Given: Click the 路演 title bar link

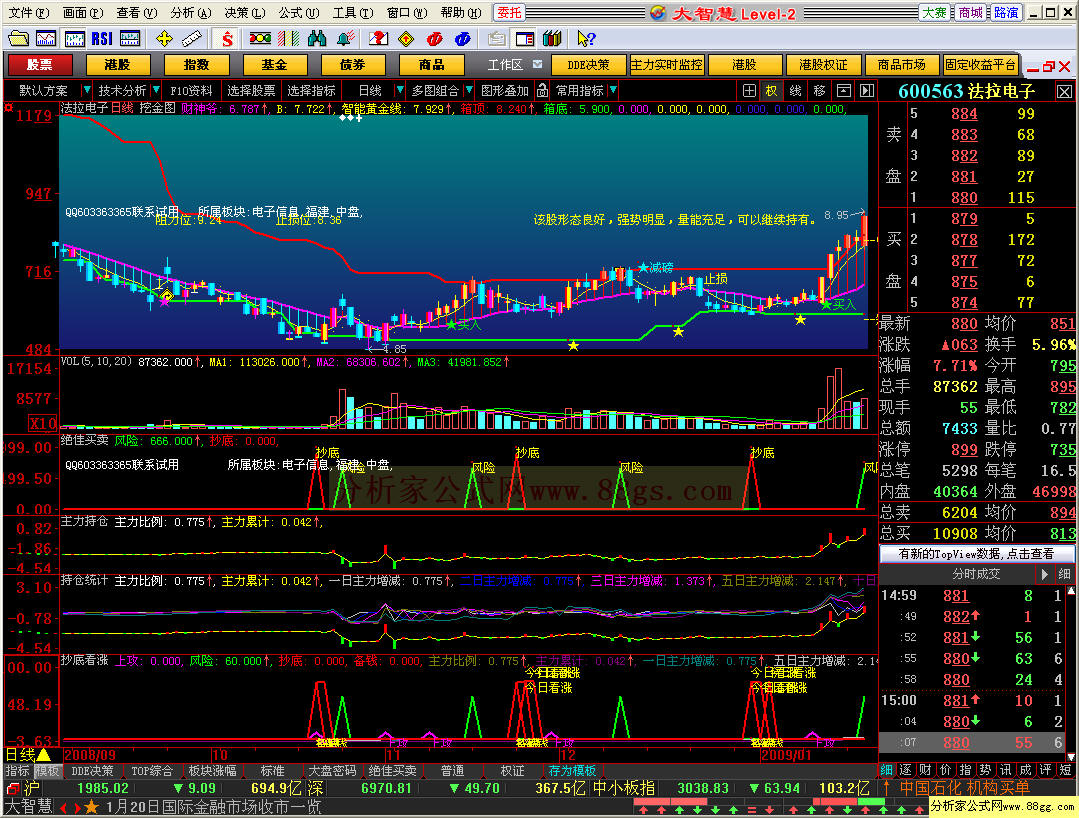Looking at the screenshot, I should click(x=1006, y=12).
